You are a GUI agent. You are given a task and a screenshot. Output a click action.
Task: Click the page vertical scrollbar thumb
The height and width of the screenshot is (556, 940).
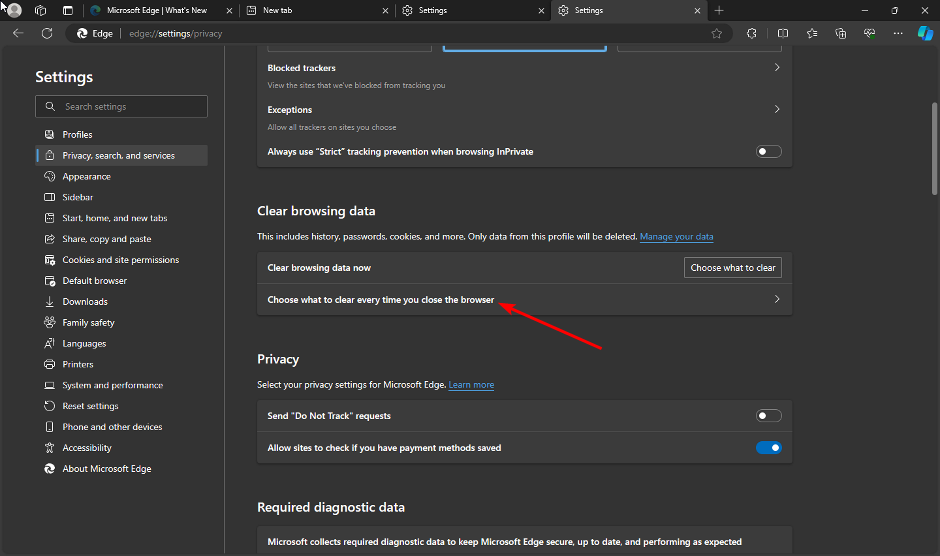tap(934, 149)
